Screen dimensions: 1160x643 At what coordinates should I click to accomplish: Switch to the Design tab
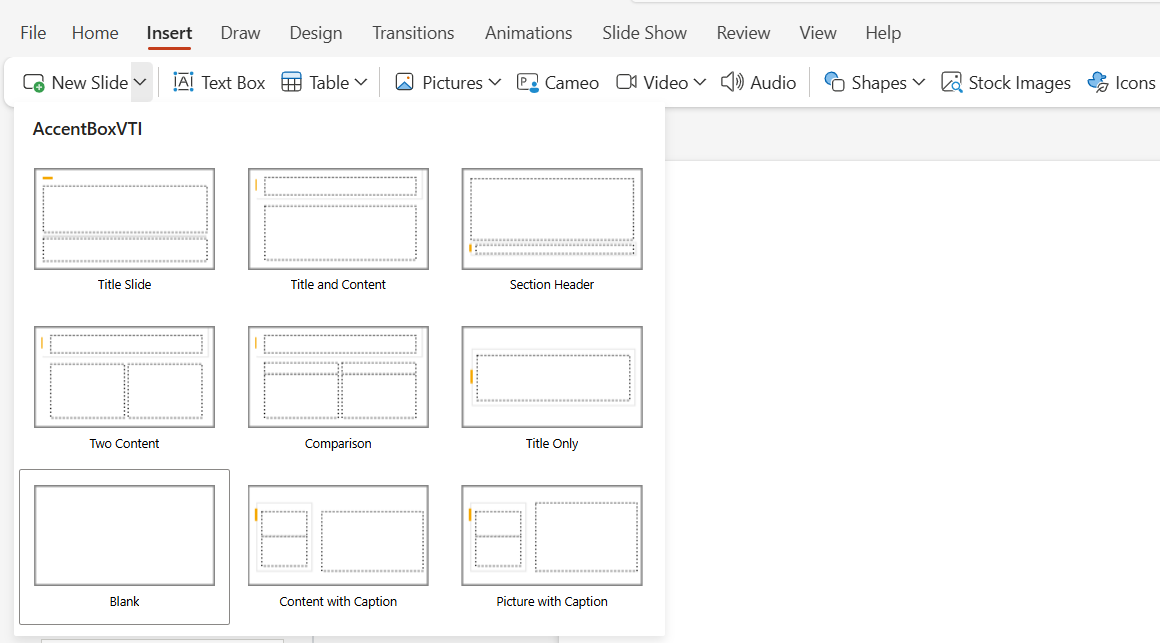(315, 33)
